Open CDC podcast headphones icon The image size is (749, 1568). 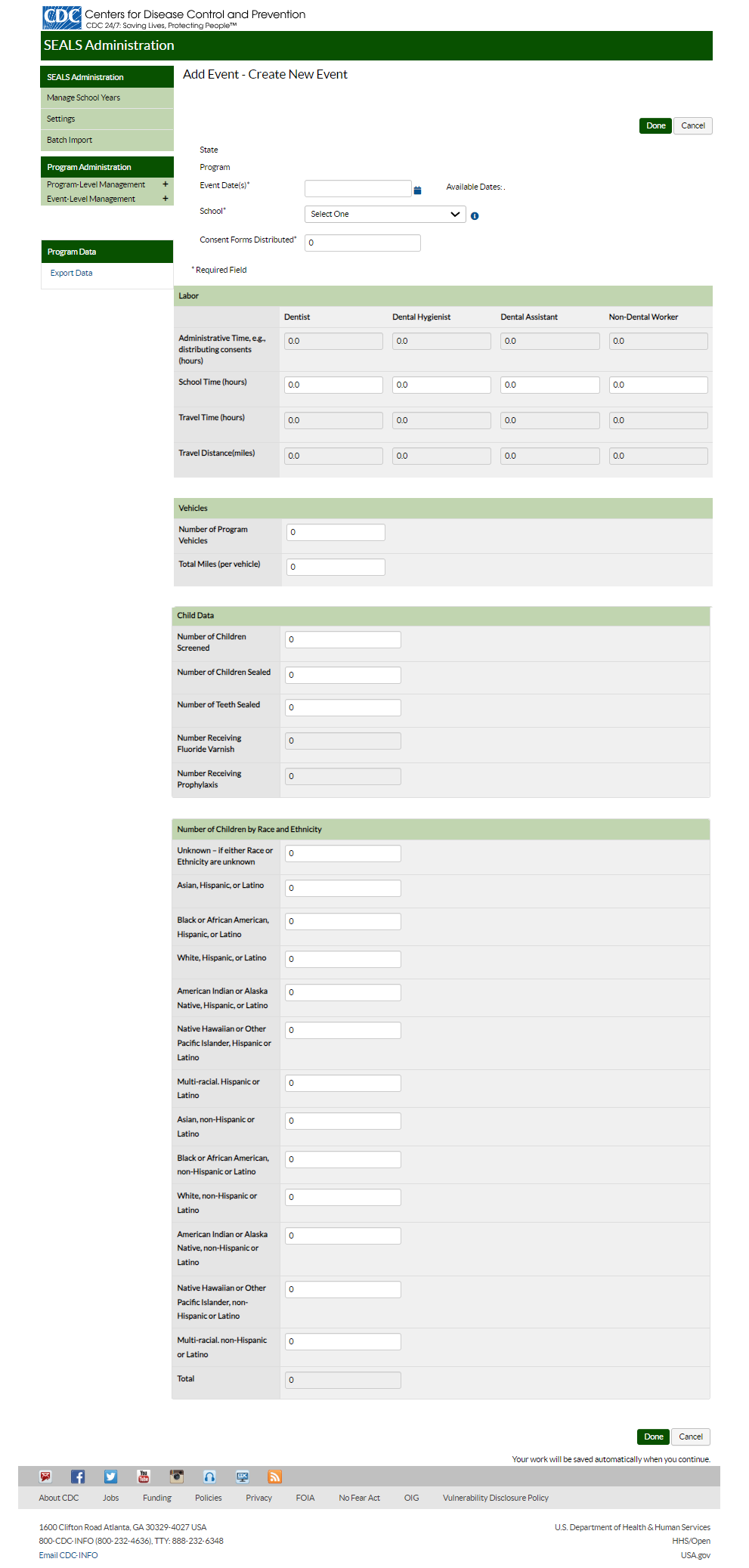[x=209, y=1477]
